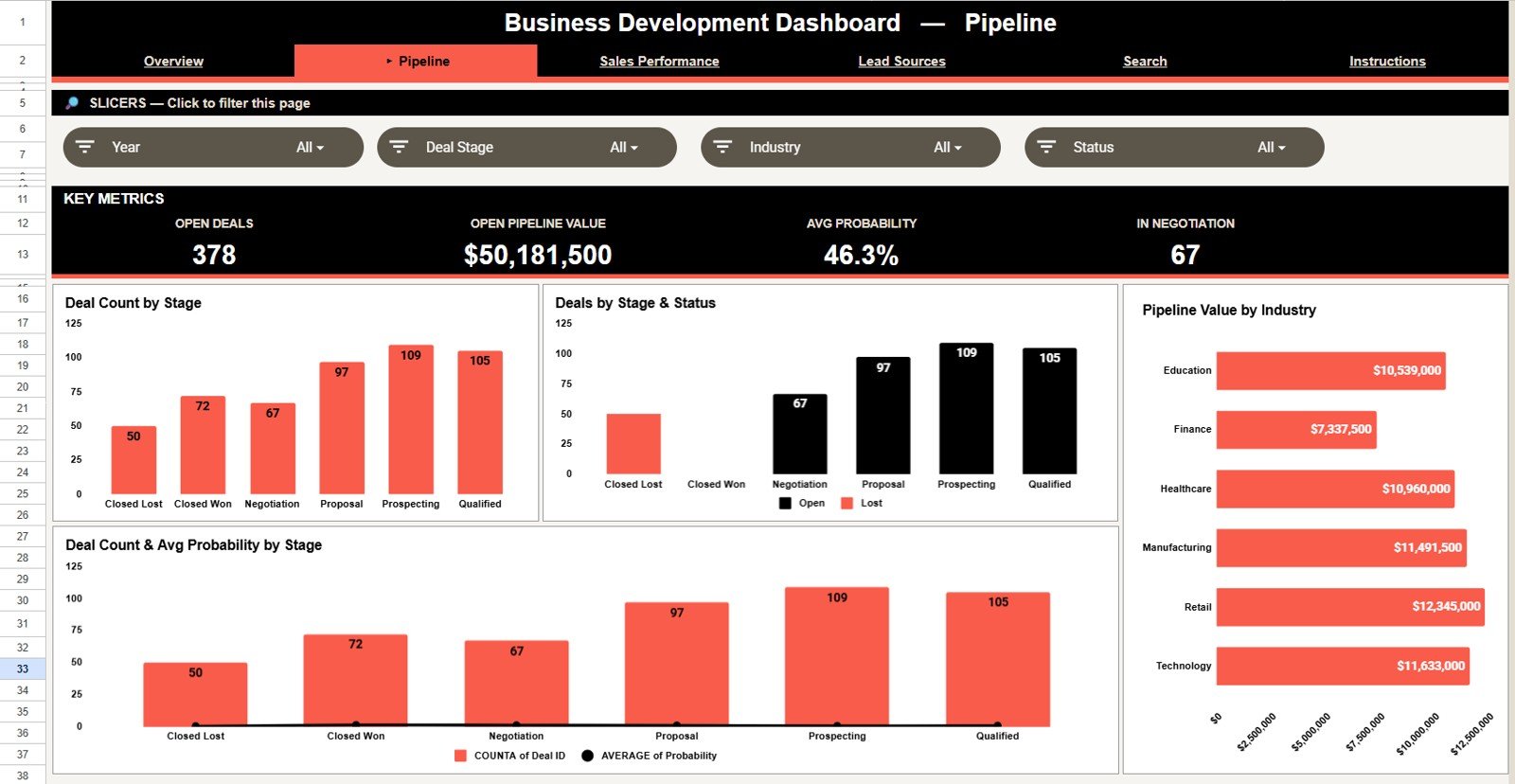Image resolution: width=1515 pixels, height=784 pixels.
Task: Click the Deal Count by Stage chart title
Action: [x=134, y=303]
